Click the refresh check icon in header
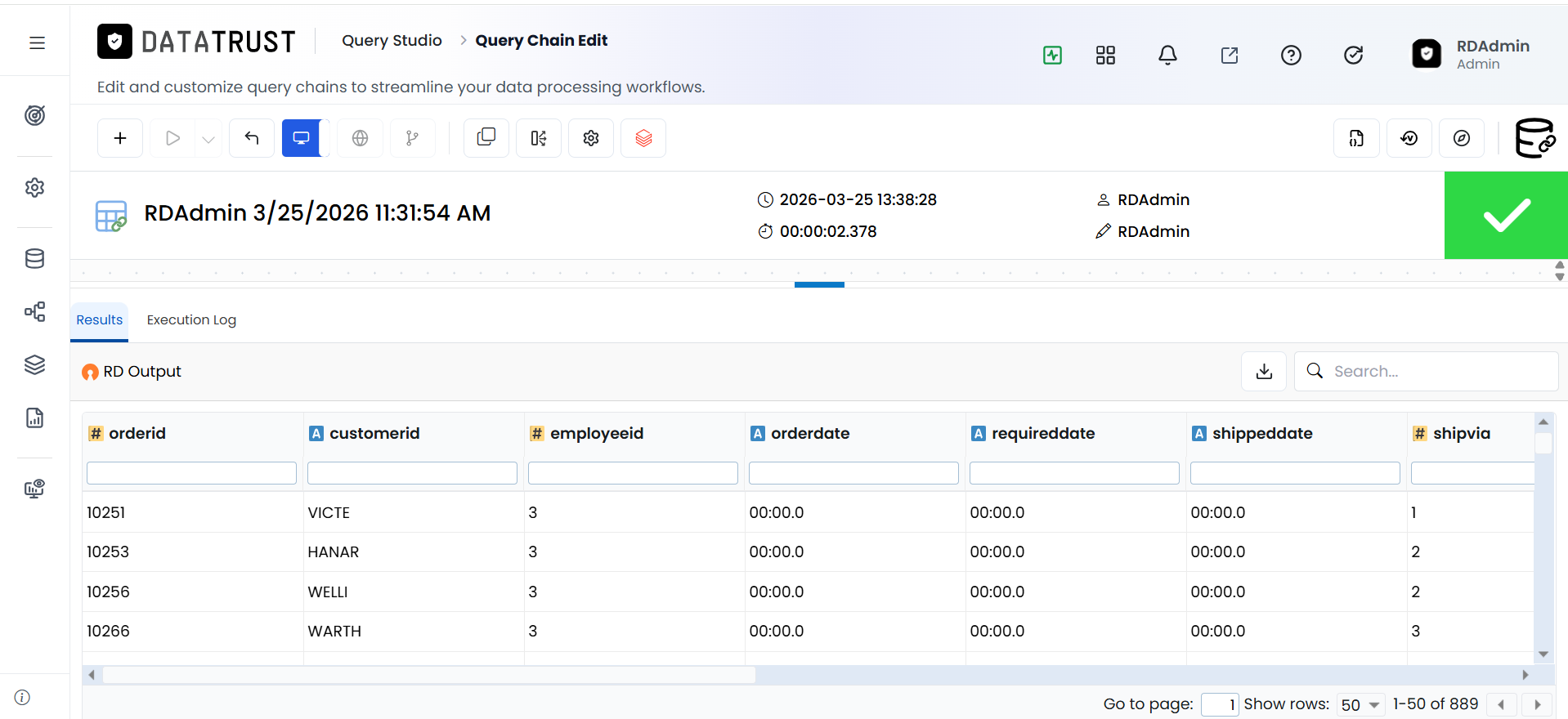This screenshot has height=719, width=1568. point(1353,55)
